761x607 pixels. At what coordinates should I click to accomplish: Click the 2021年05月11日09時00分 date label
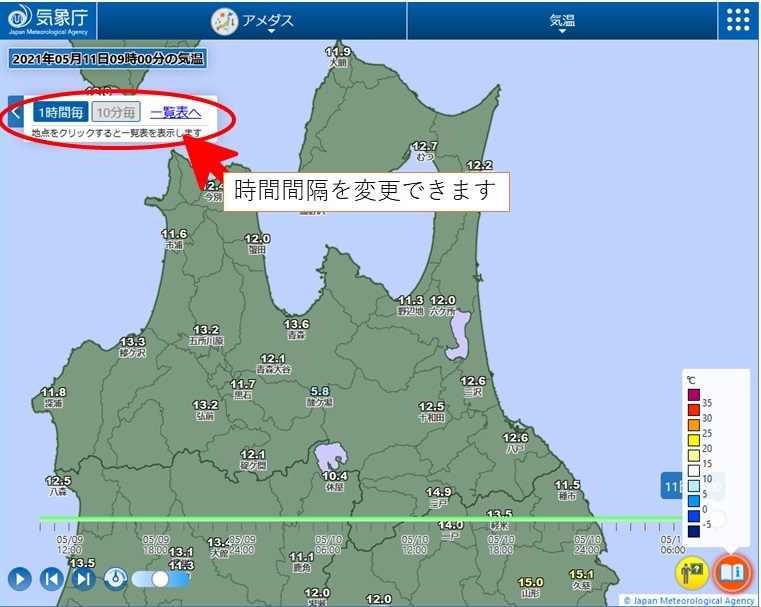click(107, 59)
